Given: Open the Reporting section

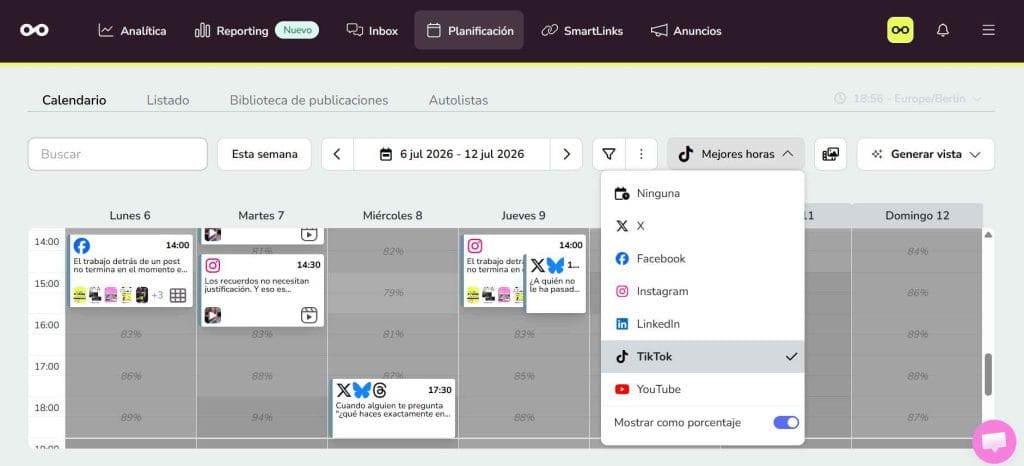Looking at the screenshot, I should point(231,31).
